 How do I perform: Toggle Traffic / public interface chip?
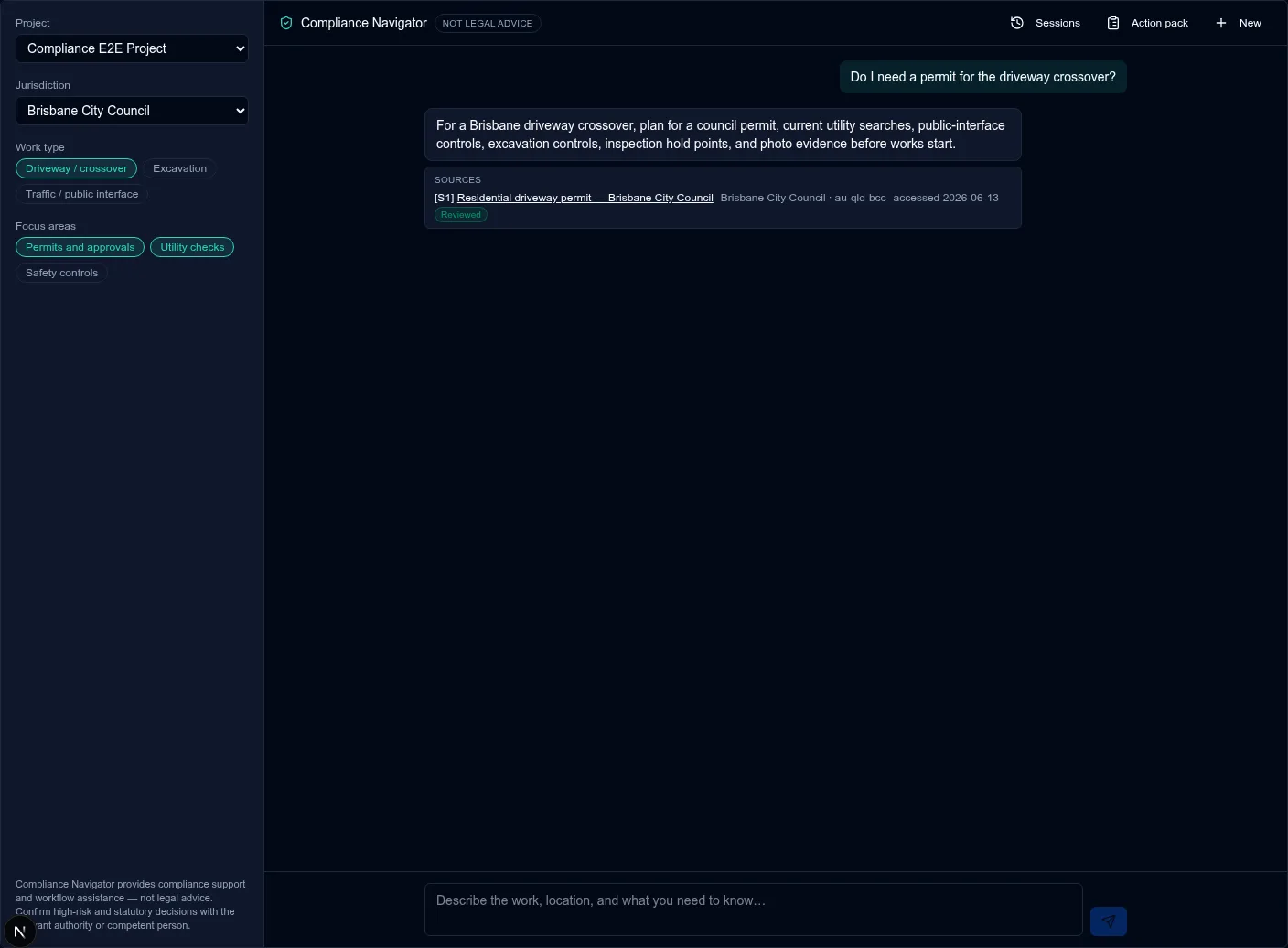[82, 194]
